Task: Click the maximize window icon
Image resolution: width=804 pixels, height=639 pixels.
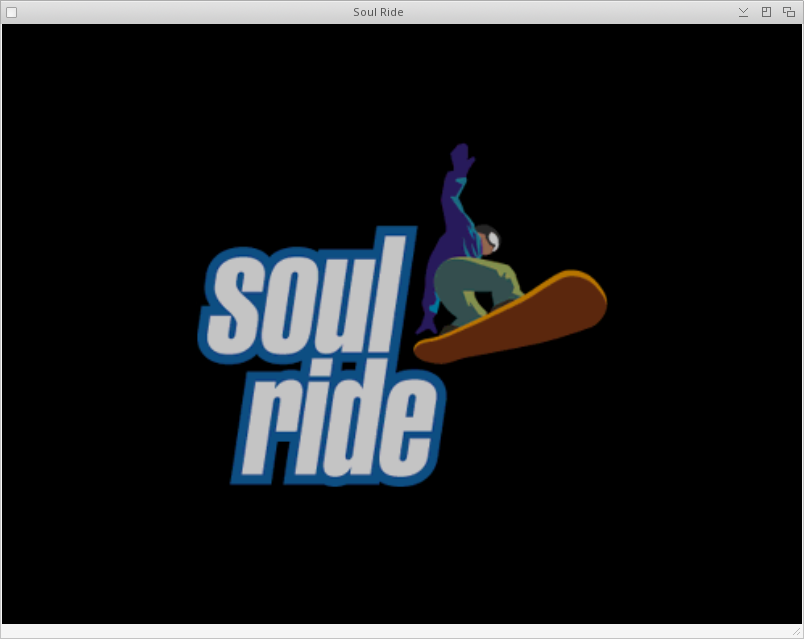Action: (766, 12)
